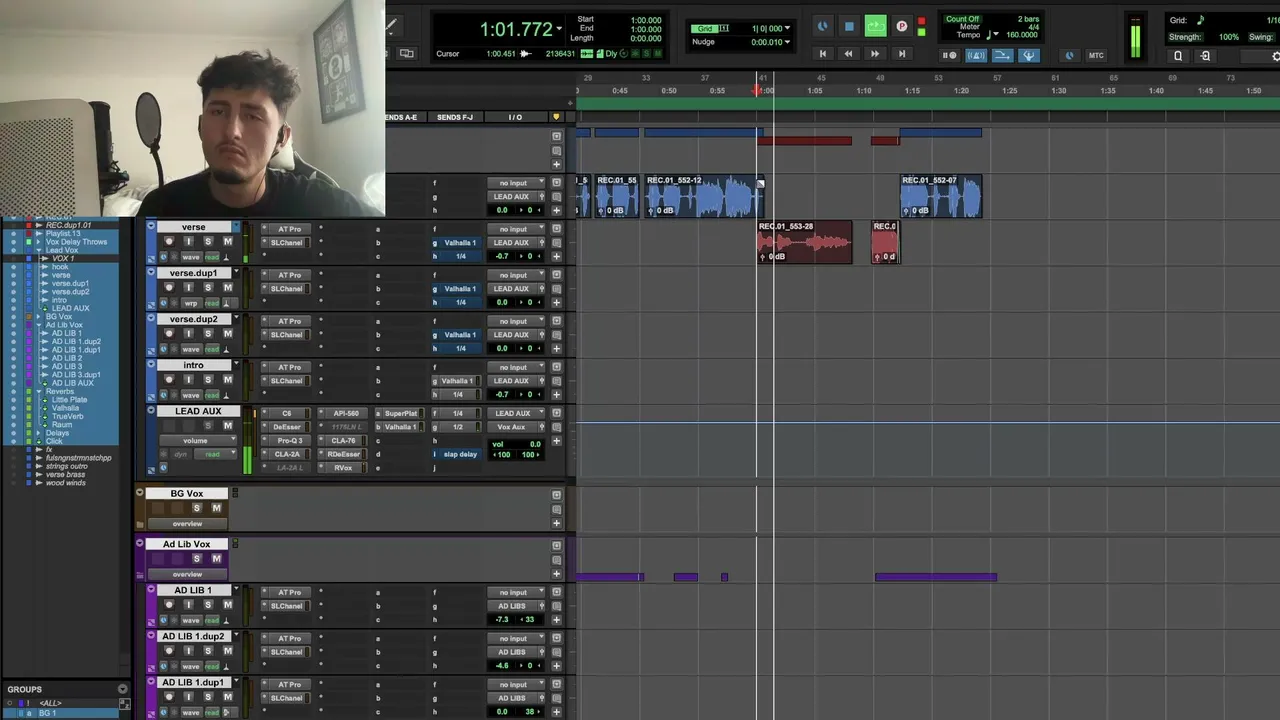The height and width of the screenshot is (720, 1280).
Task: Click the AD LIB 1 volume value -7.3
Action: point(502,619)
